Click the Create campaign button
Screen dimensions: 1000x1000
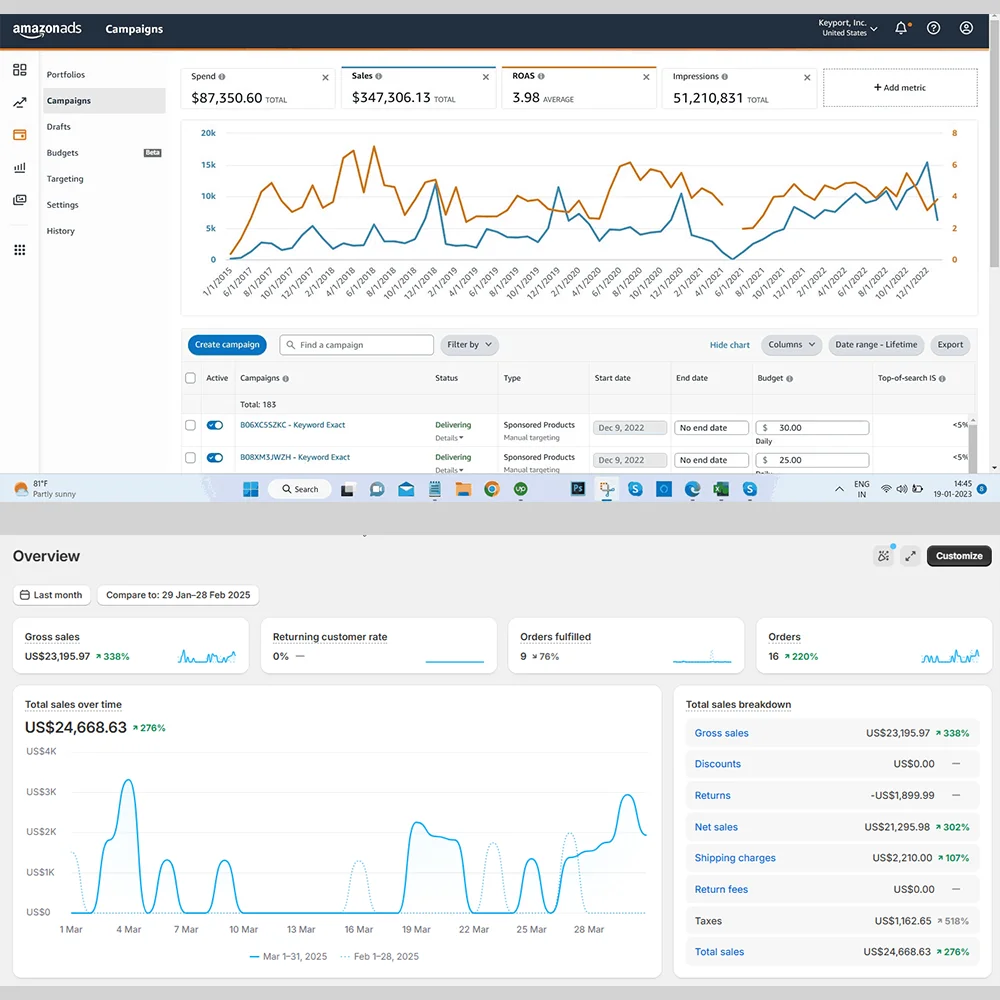227,345
